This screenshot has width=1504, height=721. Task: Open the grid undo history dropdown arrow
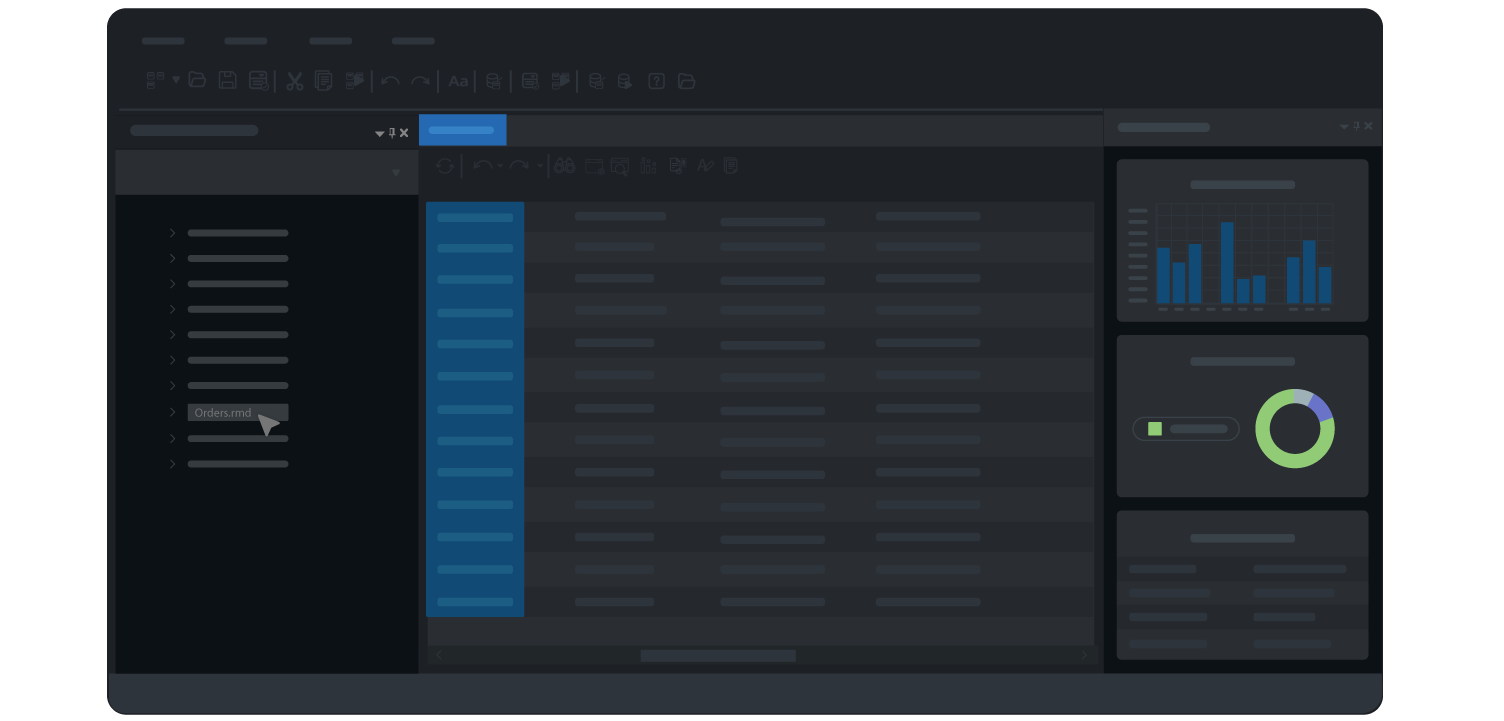499,166
